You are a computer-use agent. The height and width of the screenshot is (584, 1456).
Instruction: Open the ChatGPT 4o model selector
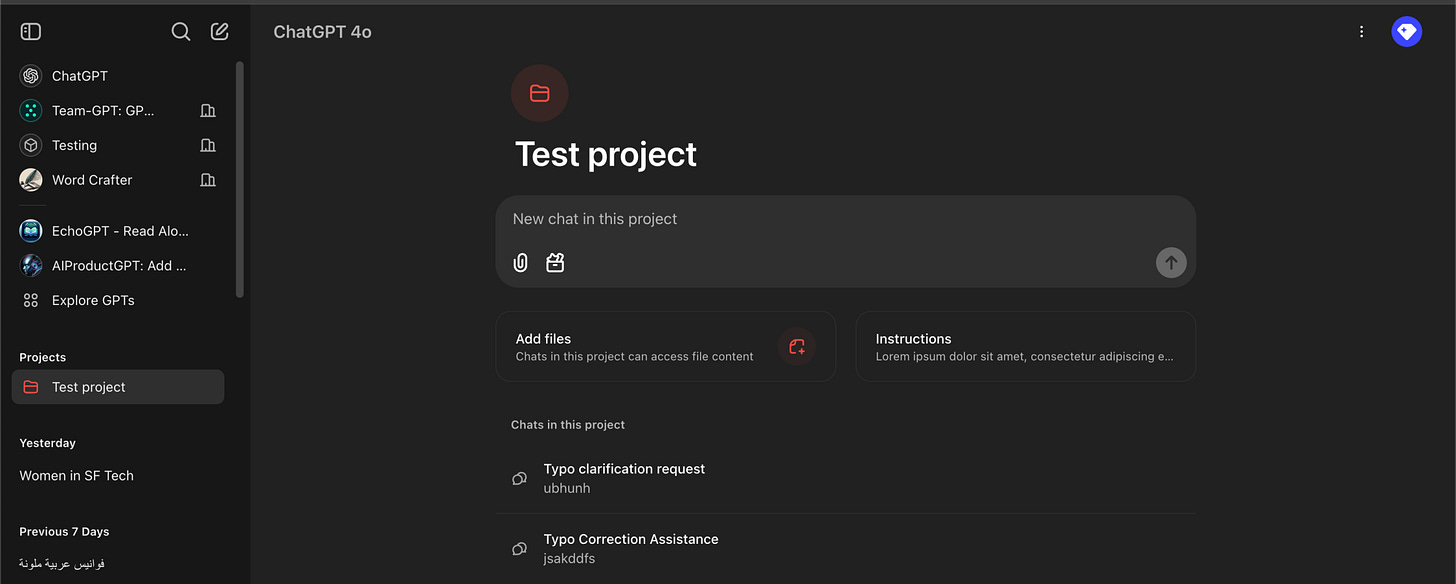(322, 32)
